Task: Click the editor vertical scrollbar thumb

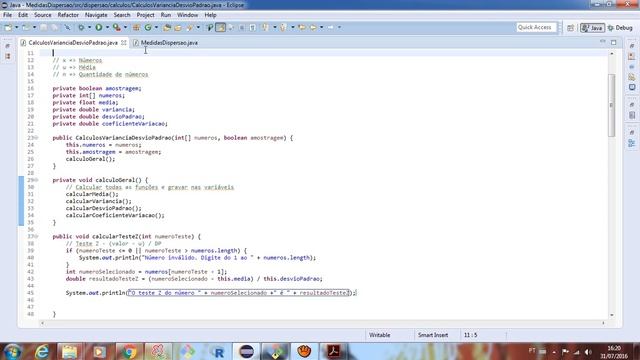Action: click(x=611, y=105)
